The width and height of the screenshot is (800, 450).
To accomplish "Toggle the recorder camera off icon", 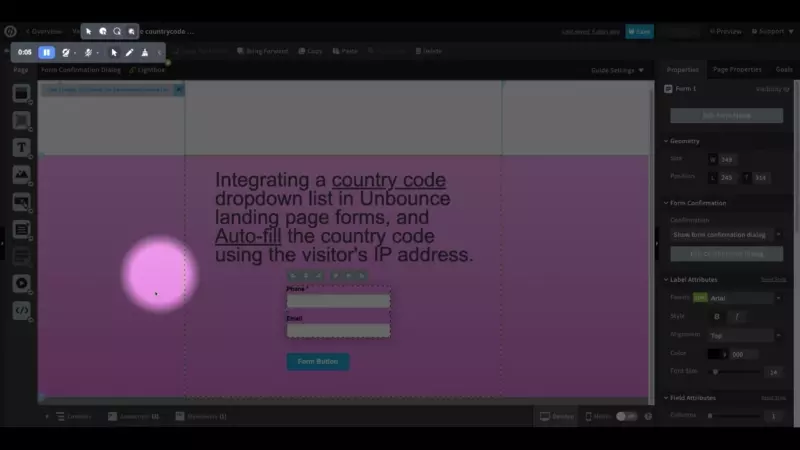I will point(65,52).
